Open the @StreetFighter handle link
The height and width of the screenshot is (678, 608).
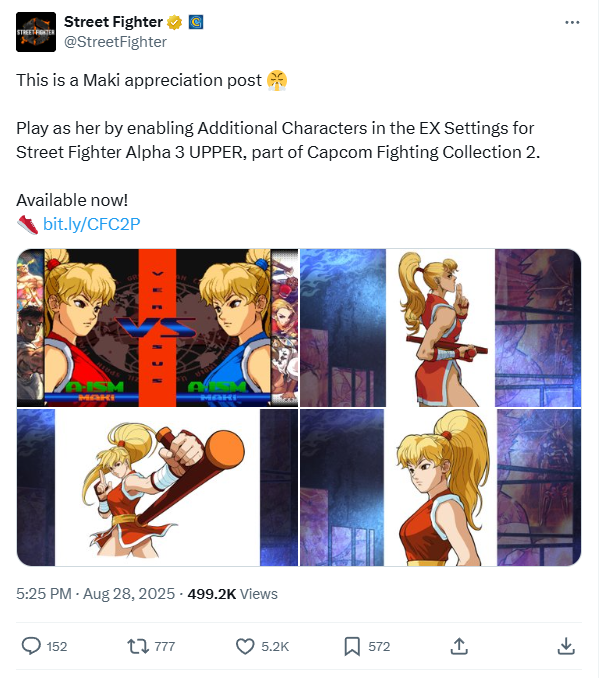tap(115, 42)
